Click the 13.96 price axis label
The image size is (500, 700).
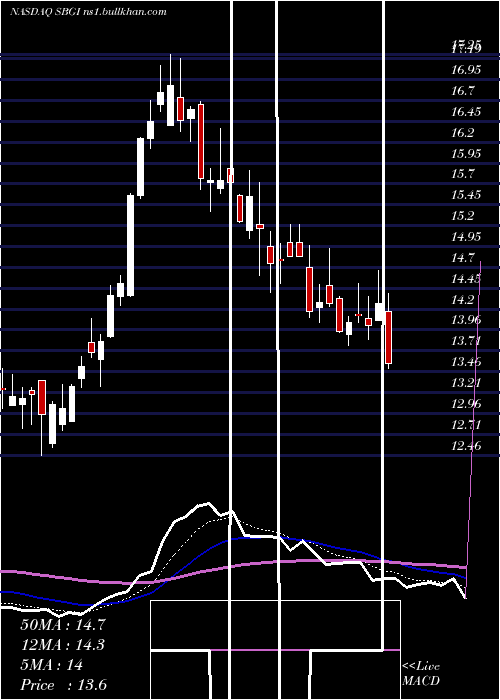click(466, 320)
